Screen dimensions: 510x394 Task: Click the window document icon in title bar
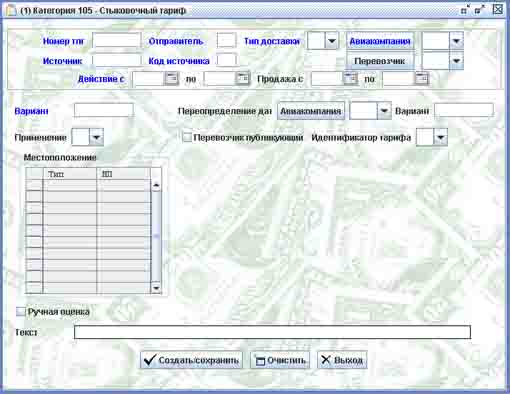click(x=11, y=10)
